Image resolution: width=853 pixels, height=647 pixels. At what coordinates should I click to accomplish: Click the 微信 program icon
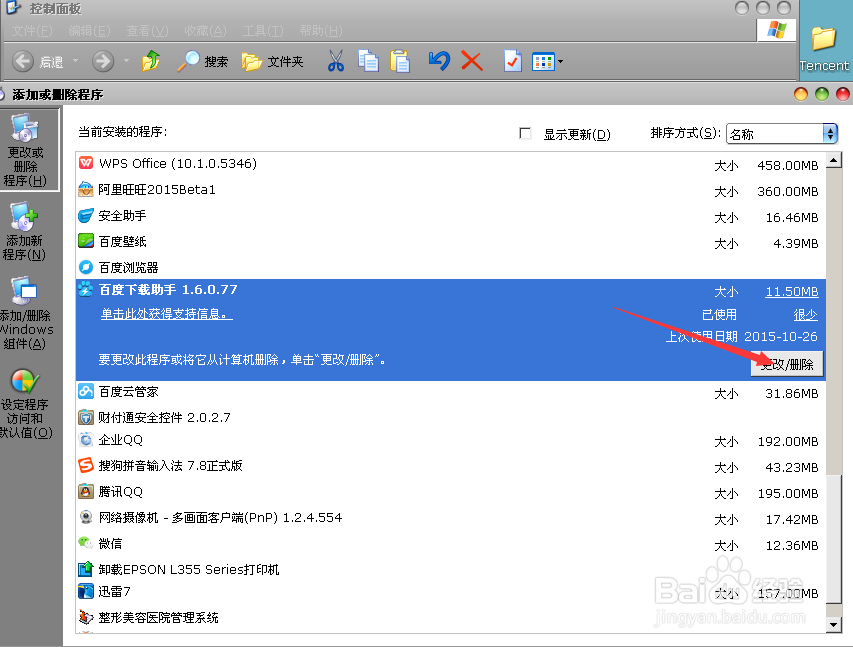click(86, 543)
